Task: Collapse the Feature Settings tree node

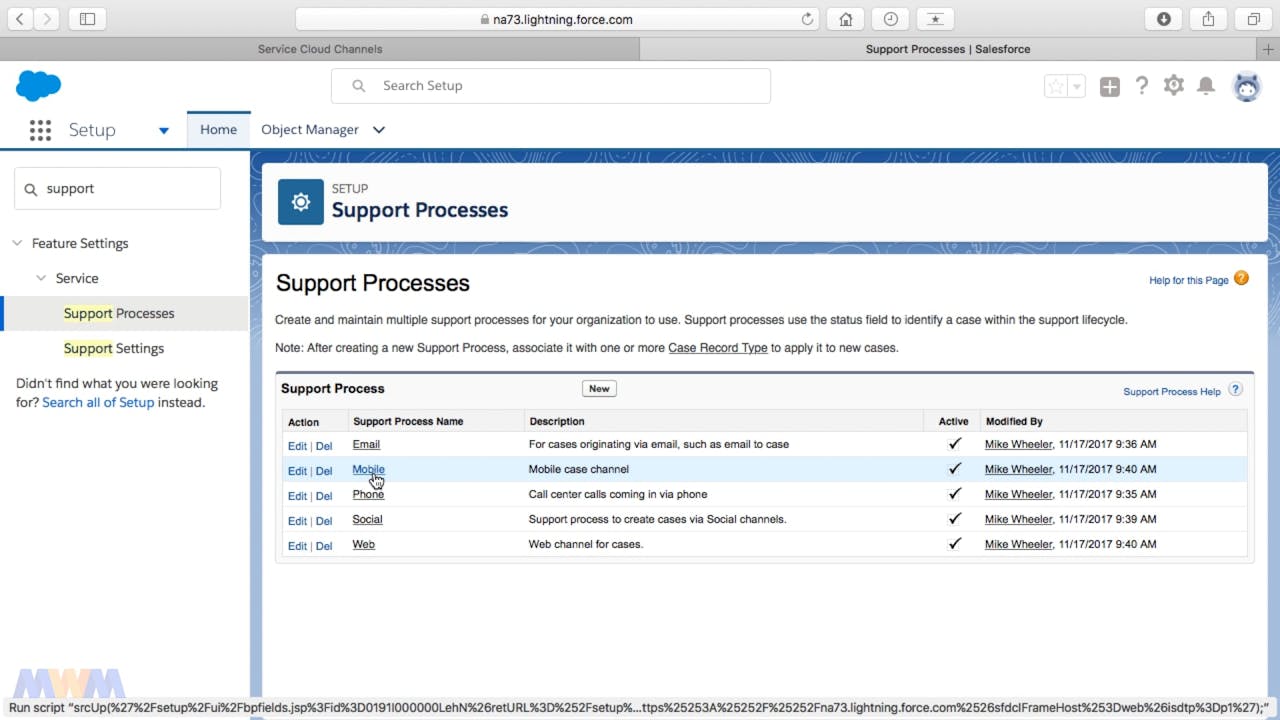Action: tap(17, 243)
